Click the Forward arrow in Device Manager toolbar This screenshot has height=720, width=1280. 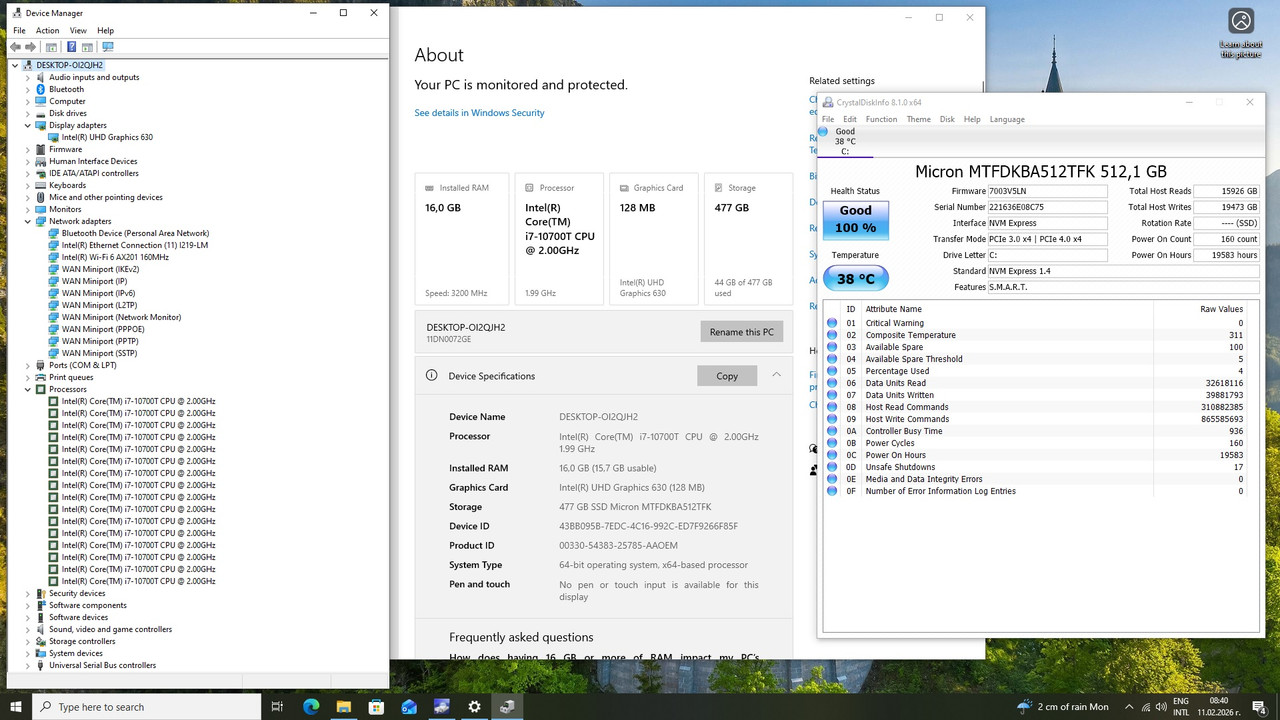tap(31, 47)
